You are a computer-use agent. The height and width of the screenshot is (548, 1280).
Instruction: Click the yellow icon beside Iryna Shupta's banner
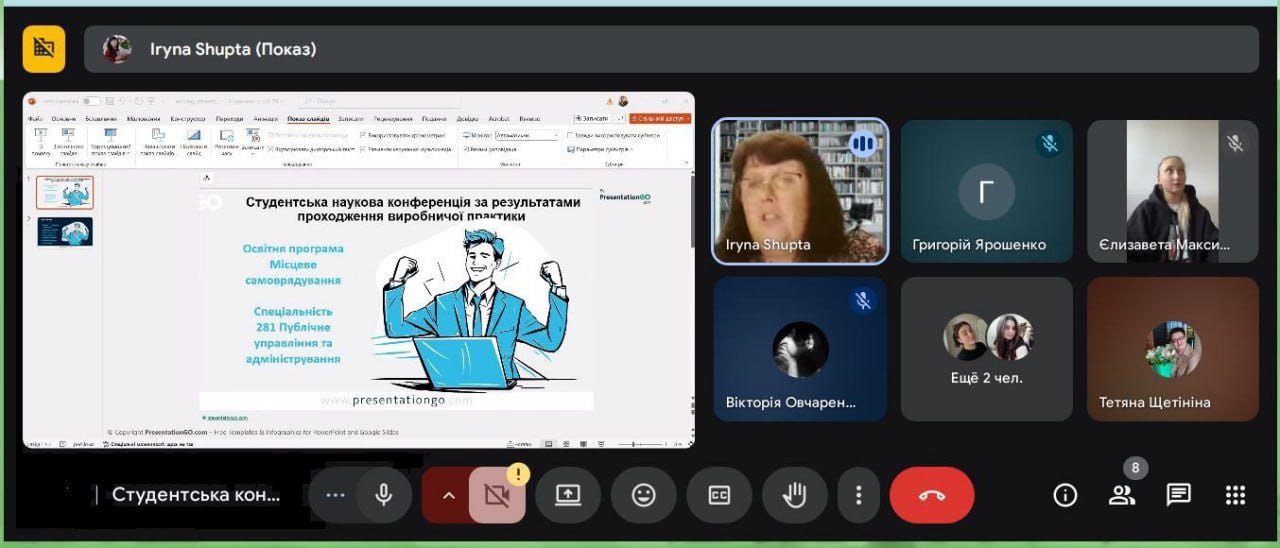[44, 48]
